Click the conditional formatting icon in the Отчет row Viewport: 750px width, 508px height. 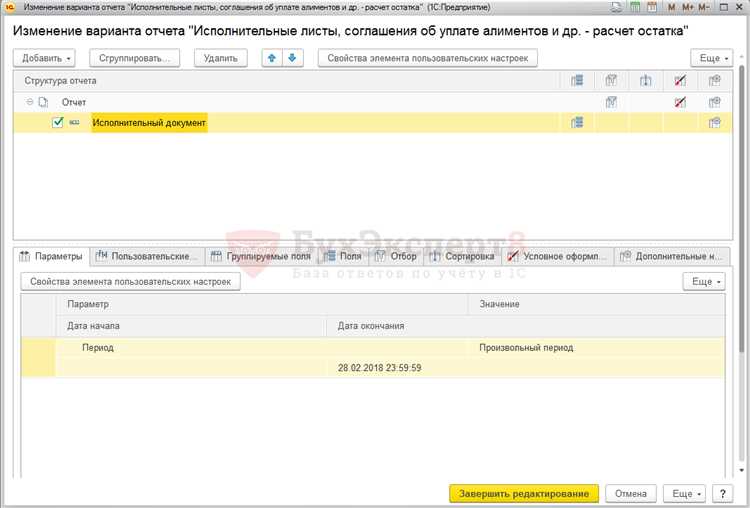680,102
